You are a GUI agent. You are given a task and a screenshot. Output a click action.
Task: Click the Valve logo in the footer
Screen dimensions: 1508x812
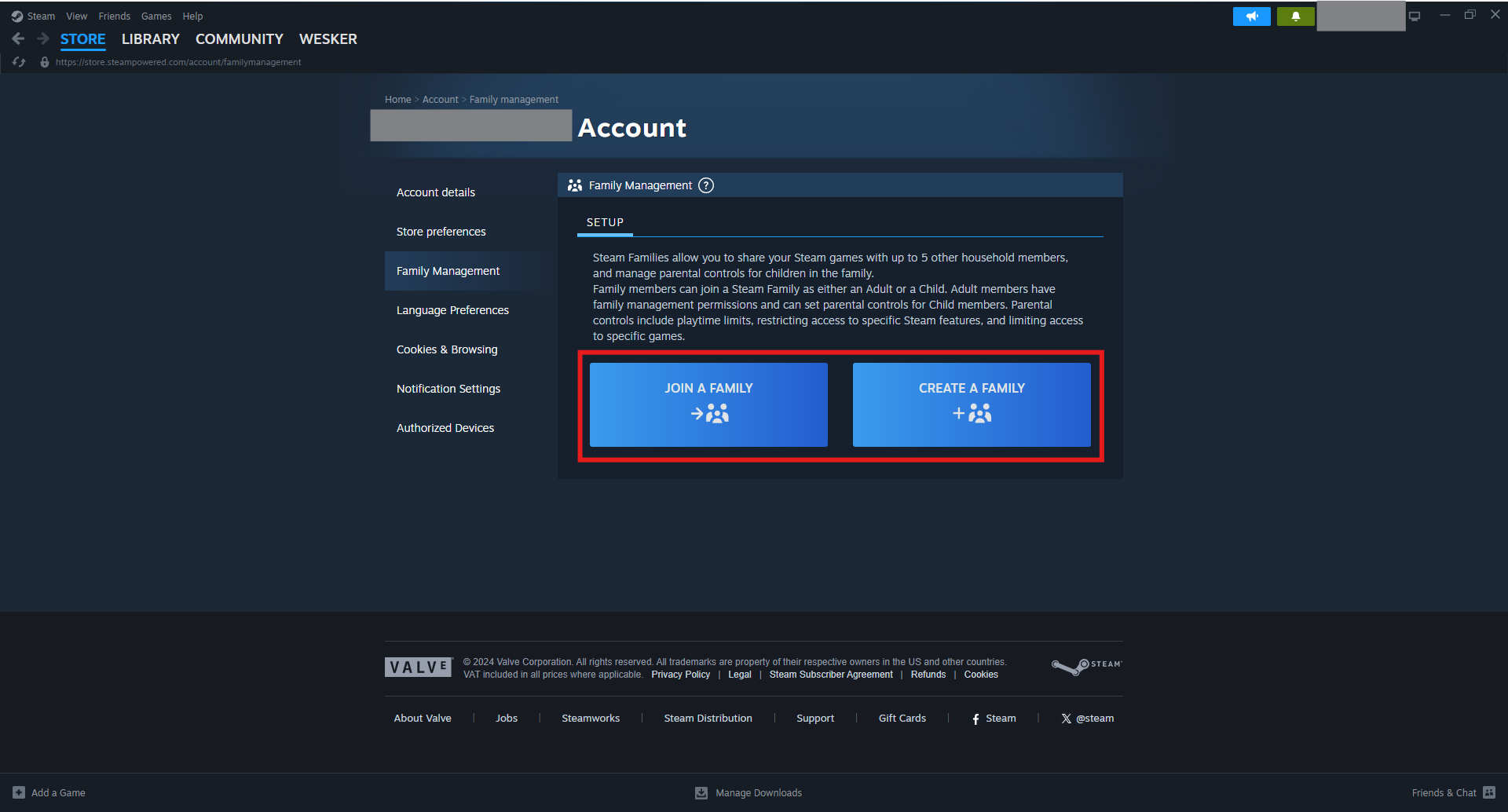coord(419,667)
